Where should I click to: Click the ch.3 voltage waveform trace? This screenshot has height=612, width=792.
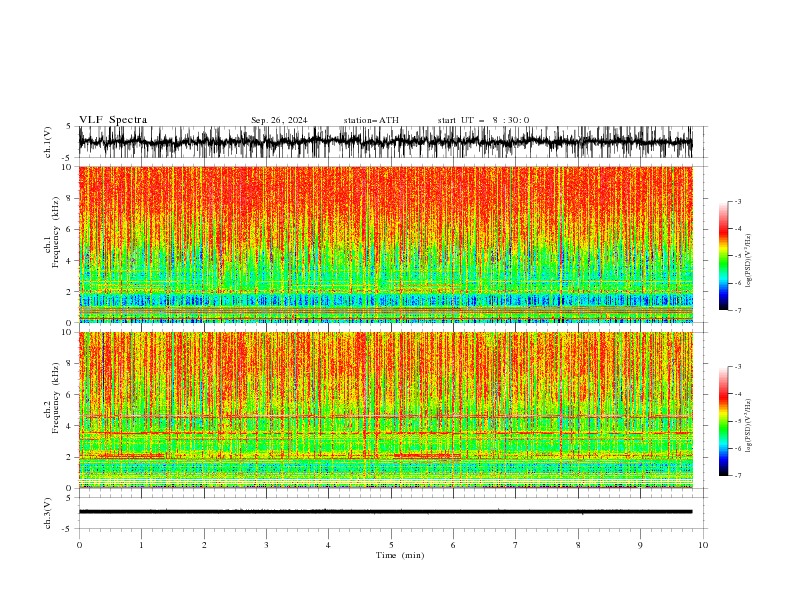click(385, 512)
